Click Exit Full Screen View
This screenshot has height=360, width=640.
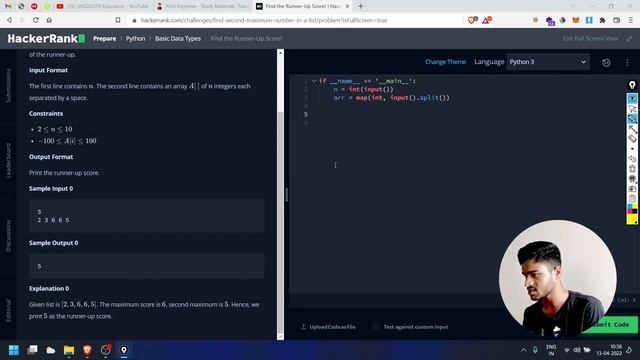[x=590, y=38]
